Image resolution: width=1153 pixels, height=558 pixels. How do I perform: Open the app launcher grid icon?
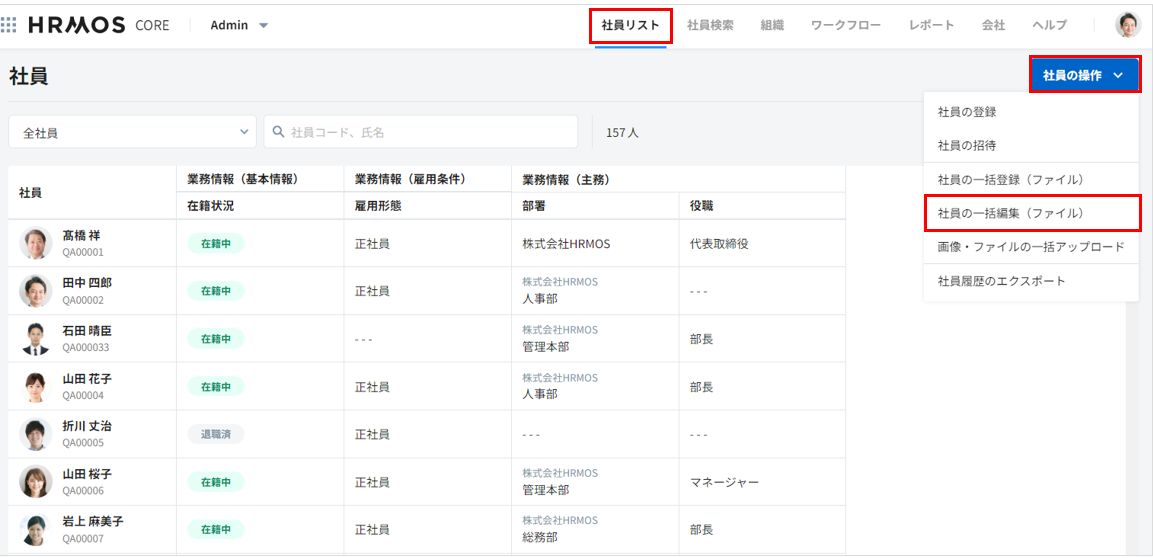[x=9, y=25]
